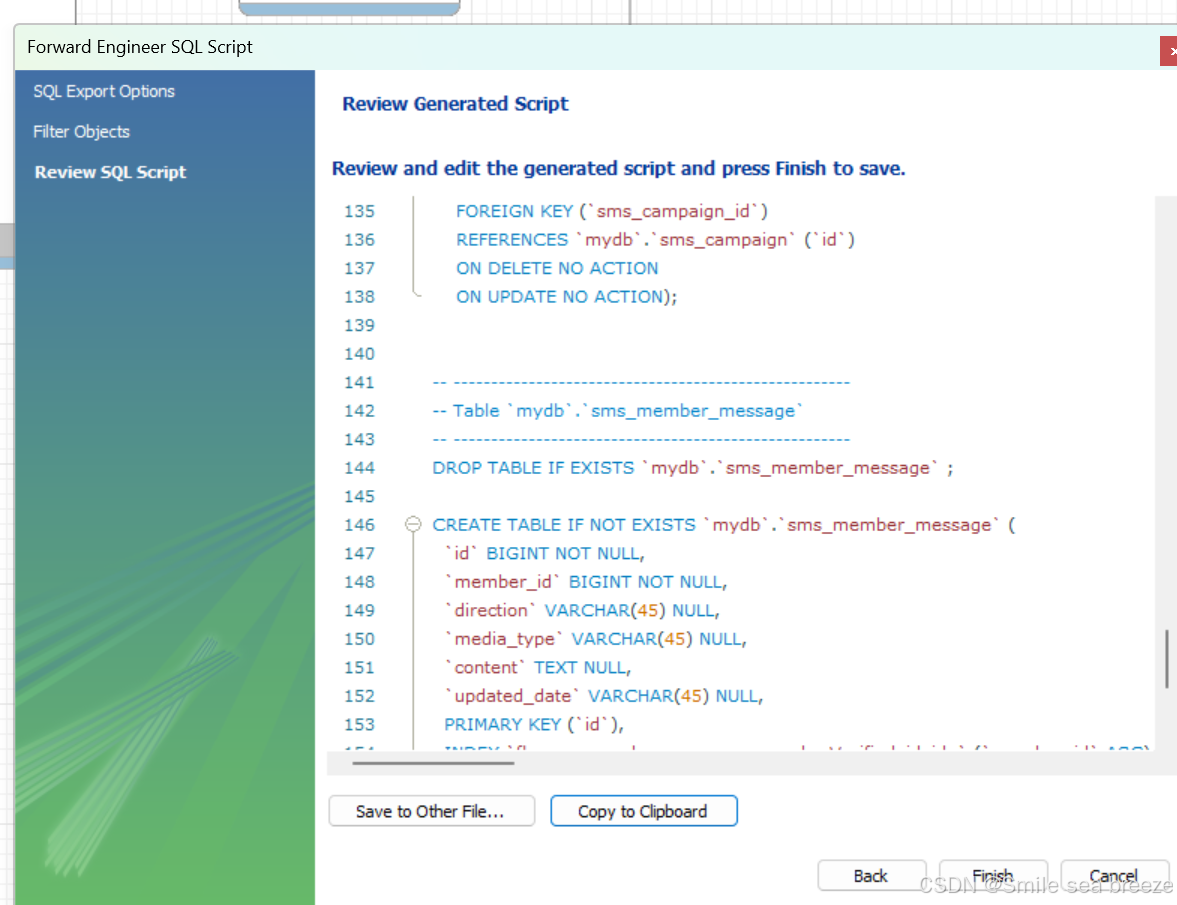Click line number 150 in the editor
Image resolution: width=1177 pixels, height=905 pixels.
click(359, 638)
